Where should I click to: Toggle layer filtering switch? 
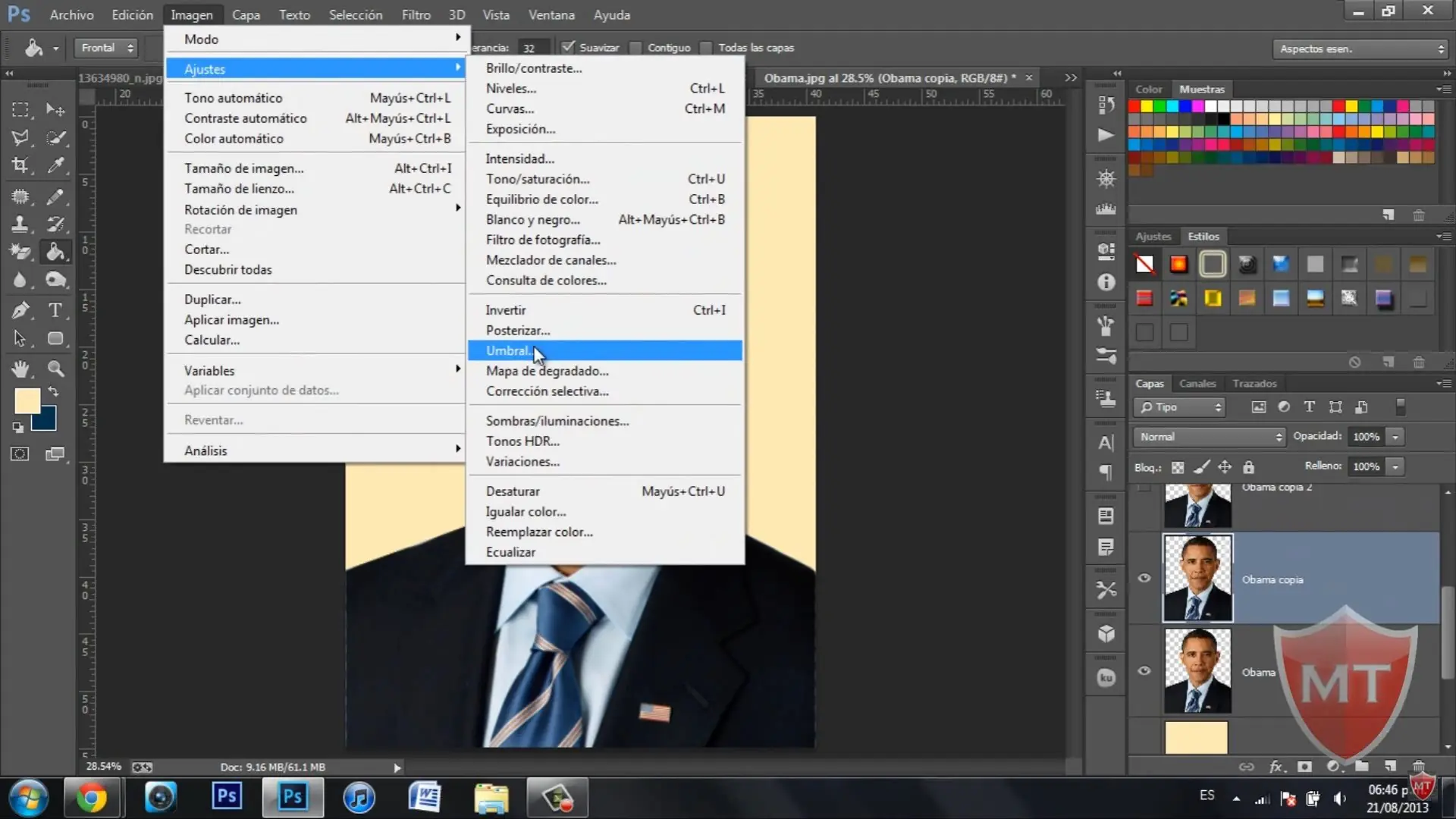[x=1401, y=407]
